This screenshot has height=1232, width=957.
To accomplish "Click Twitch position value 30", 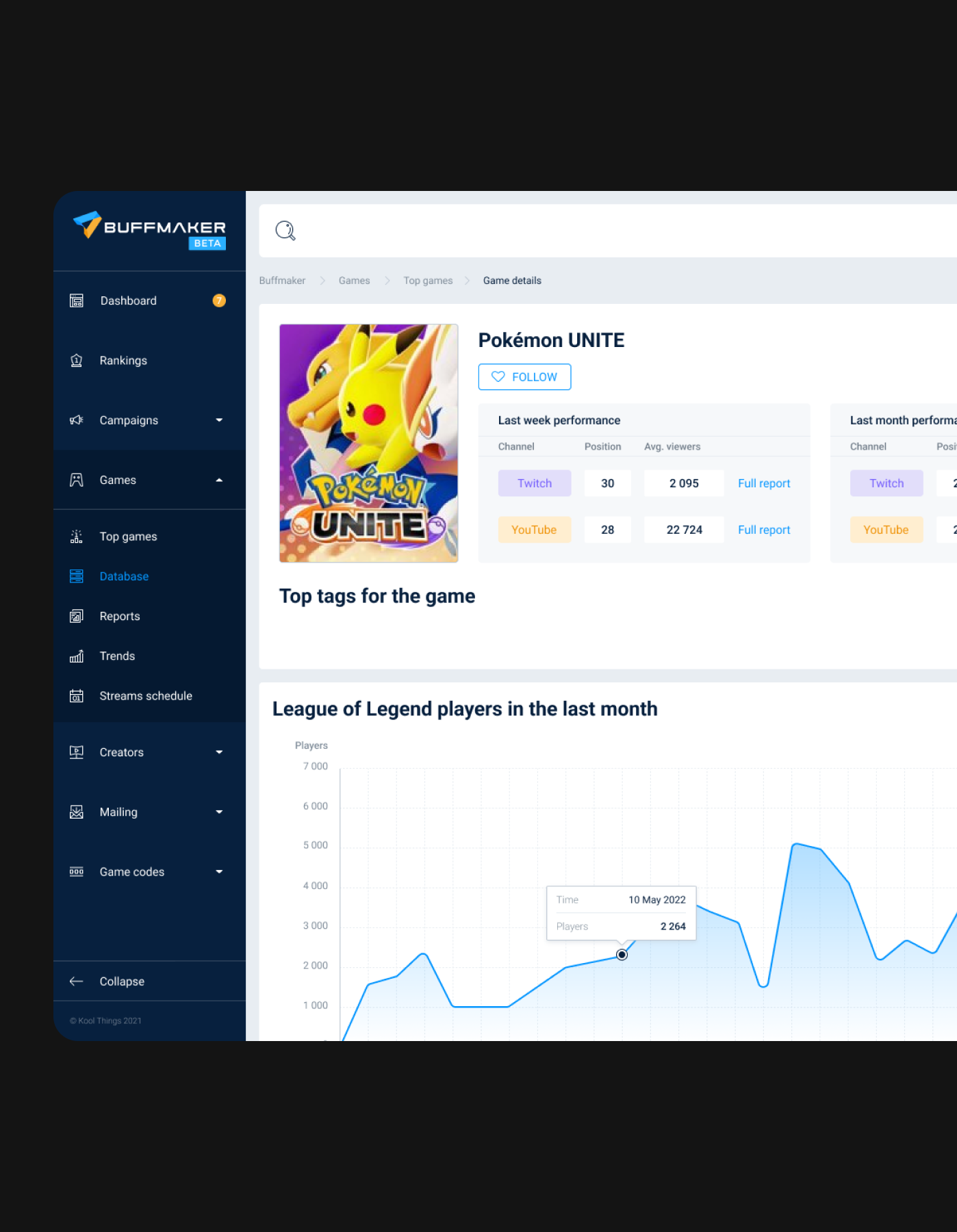I will pyautogui.click(x=608, y=483).
